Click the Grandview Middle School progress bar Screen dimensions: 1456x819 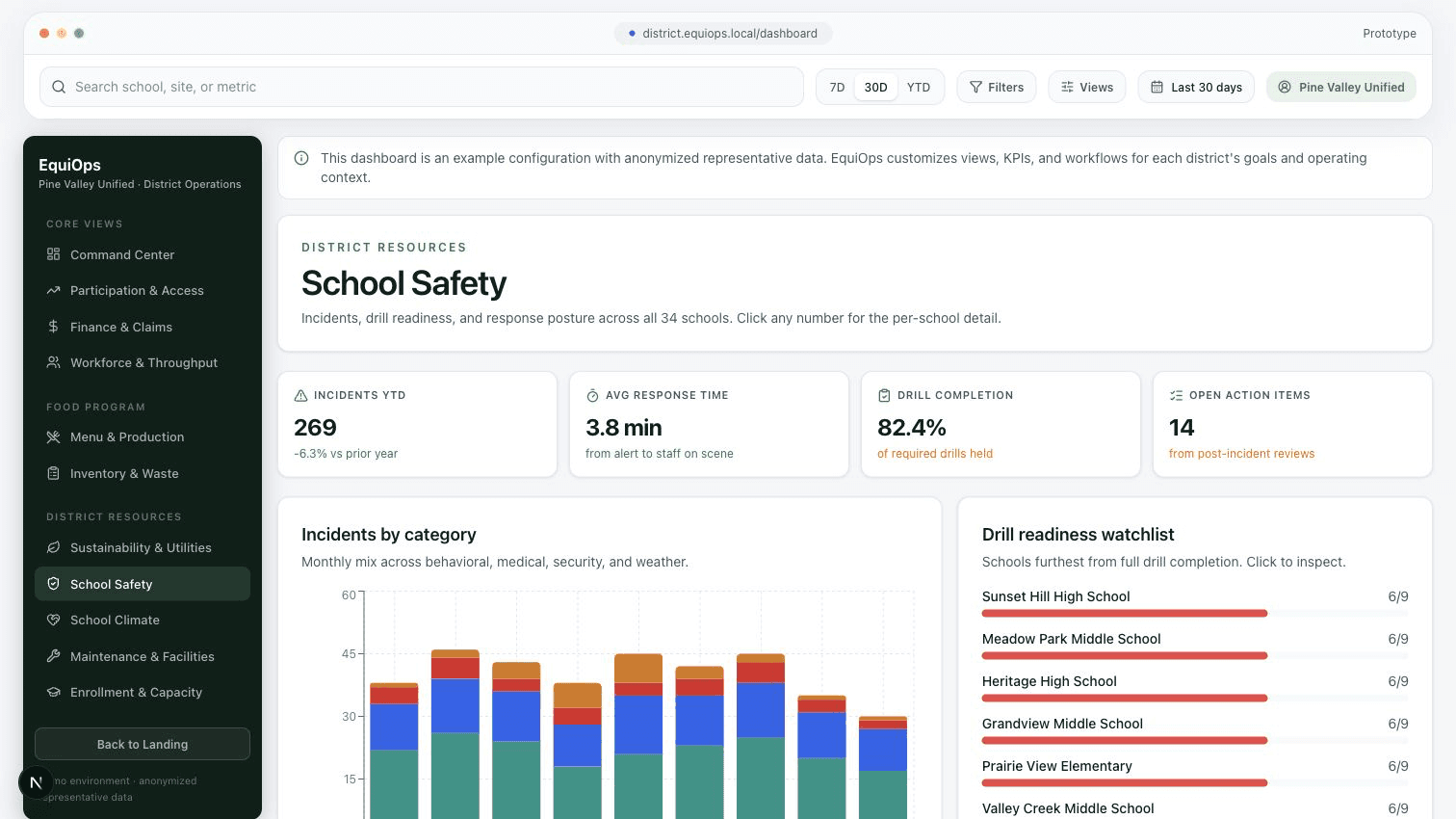click(1195, 740)
